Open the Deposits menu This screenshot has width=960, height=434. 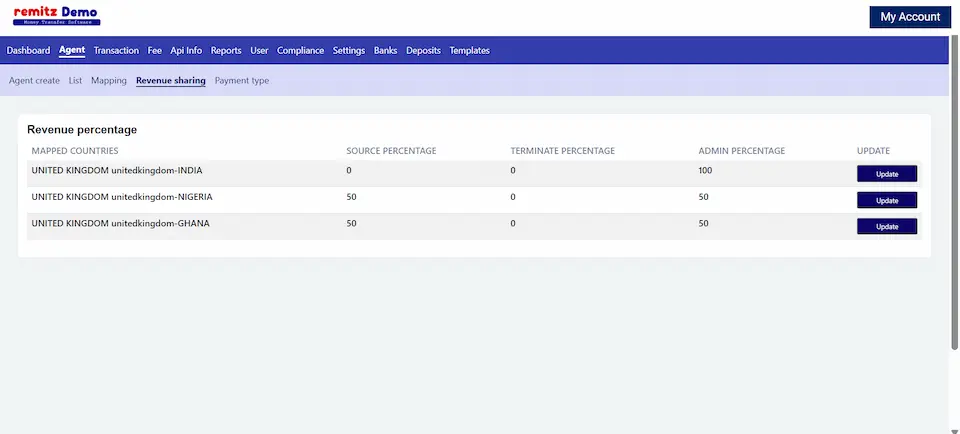423,51
